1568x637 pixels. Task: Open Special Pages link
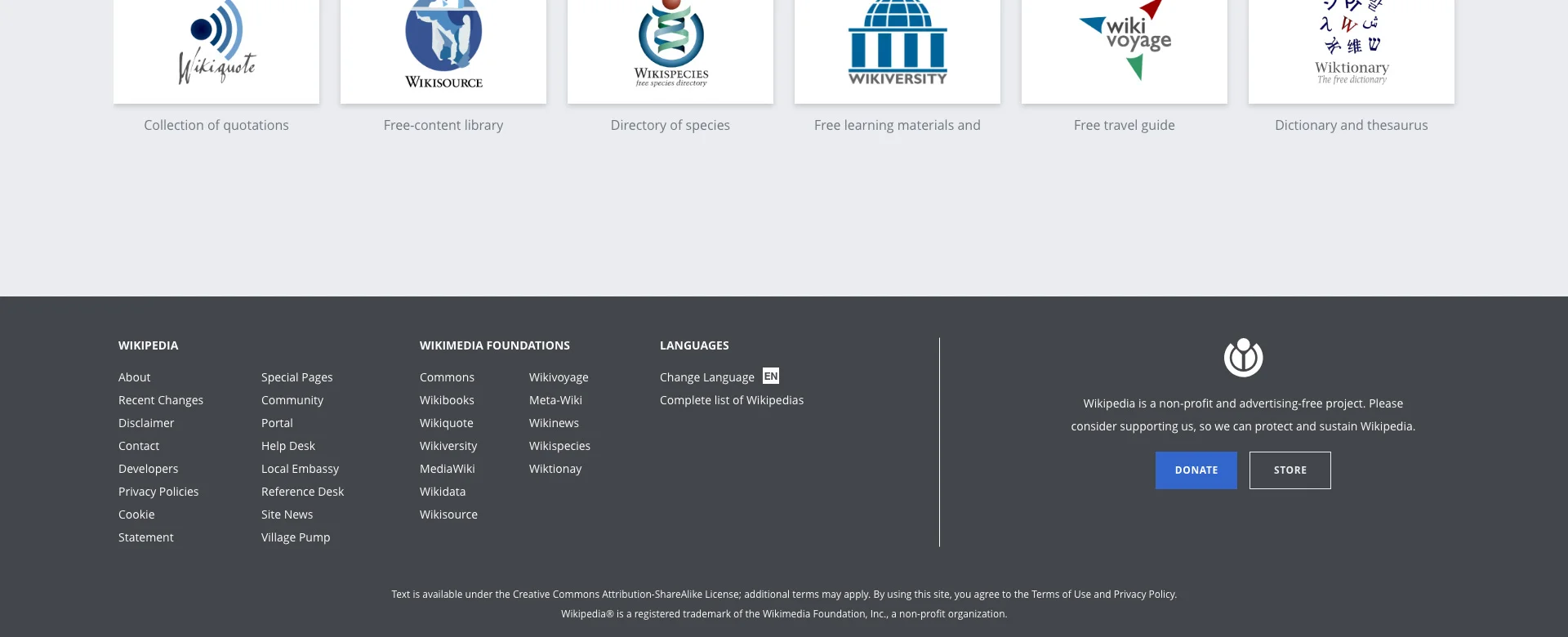pyautogui.click(x=297, y=377)
